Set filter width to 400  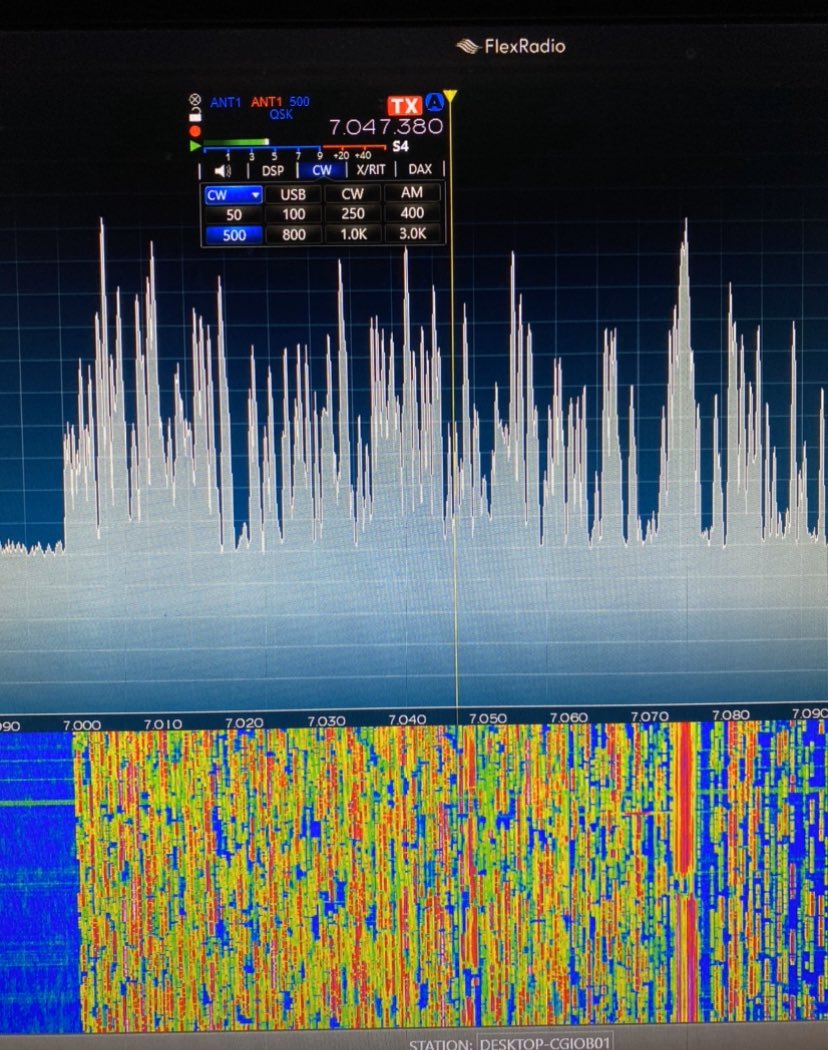(x=412, y=213)
